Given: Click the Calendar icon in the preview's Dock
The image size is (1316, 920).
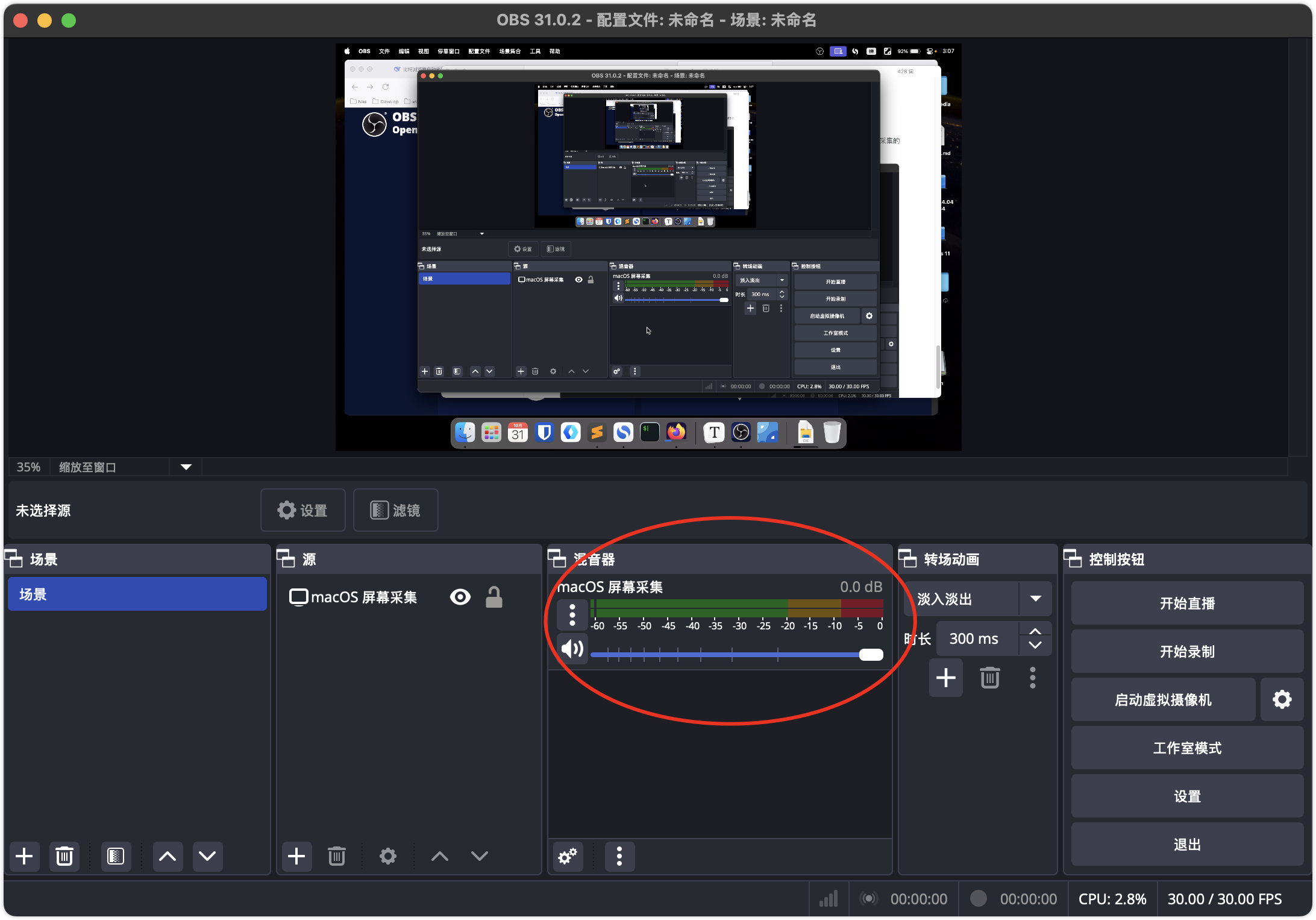Looking at the screenshot, I should click(518, 433).
